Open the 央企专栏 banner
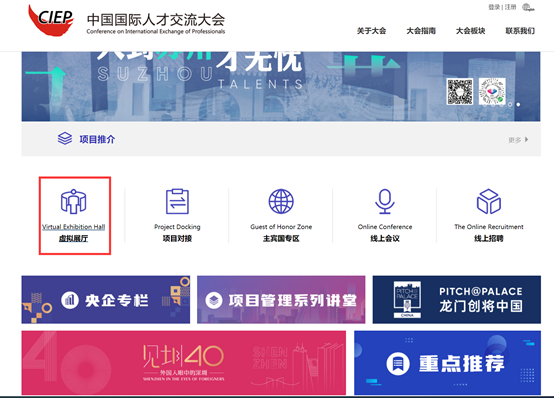Screen dimensions: 554x398 tap(106, 300)
